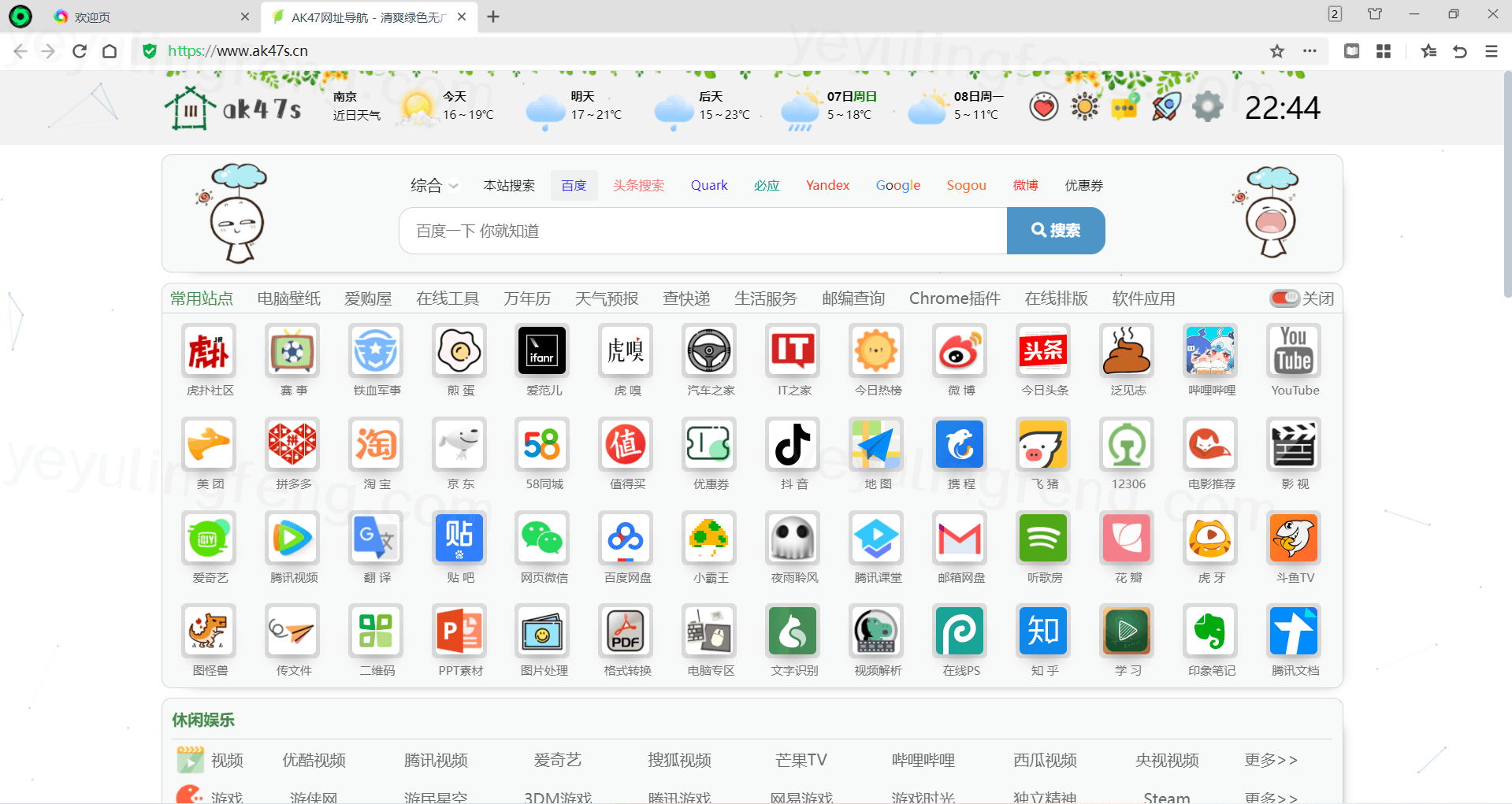Open the 网页微信 WeChat icon
This screenshot has width=1512, height=804.
(x=542, y=538)
